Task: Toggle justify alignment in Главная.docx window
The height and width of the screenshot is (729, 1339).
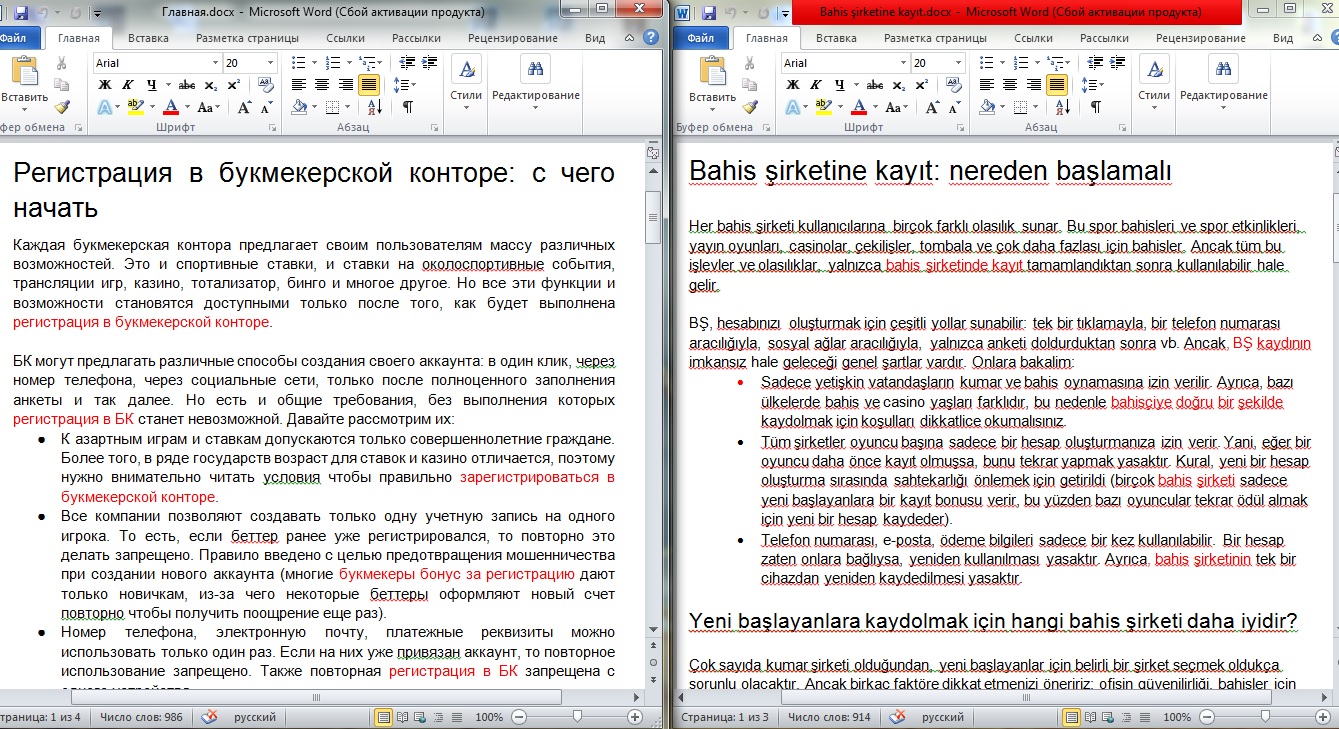Action: [x=368, y=85]
